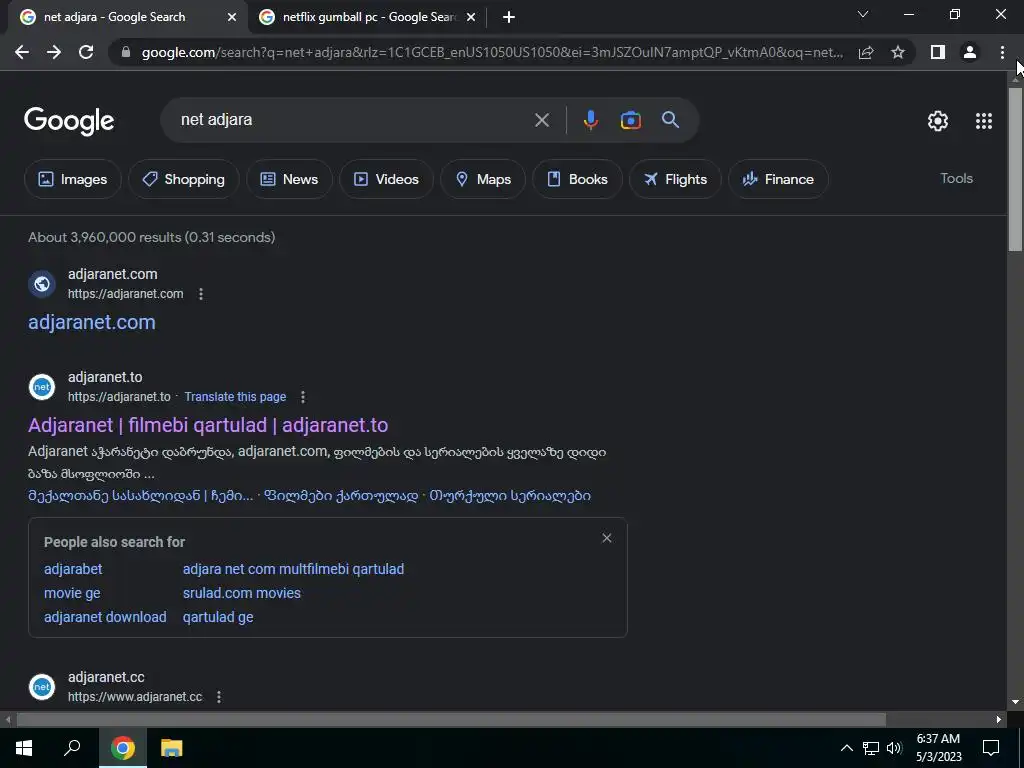Open ფილმები ქართულად sitelink
This screenshot has height=768, width=1024.
341,496
